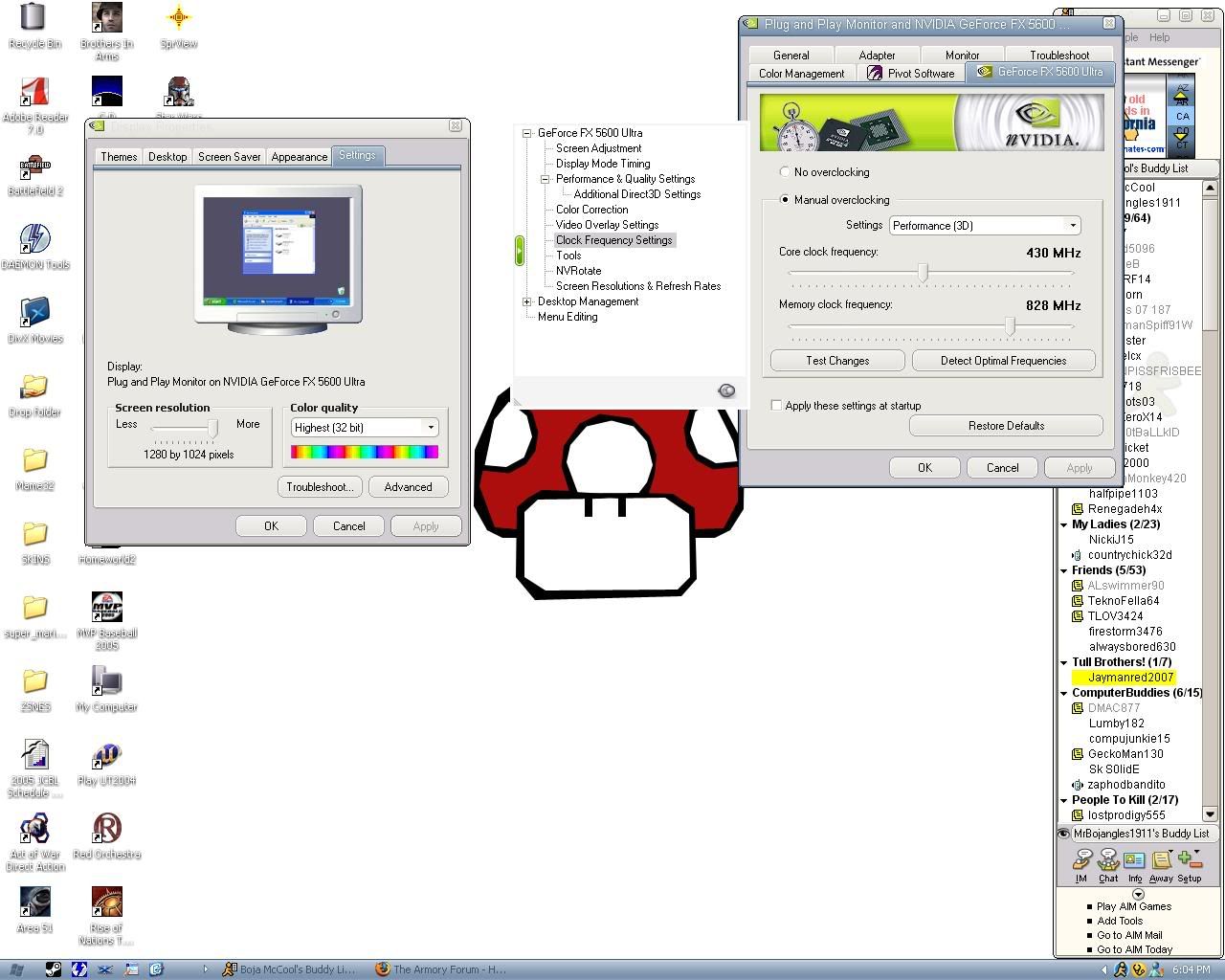The width and height of the screenshot is (1225, 980).
Task: Select Rise of Nations desktop shortcut
Action: click(106, 916)
